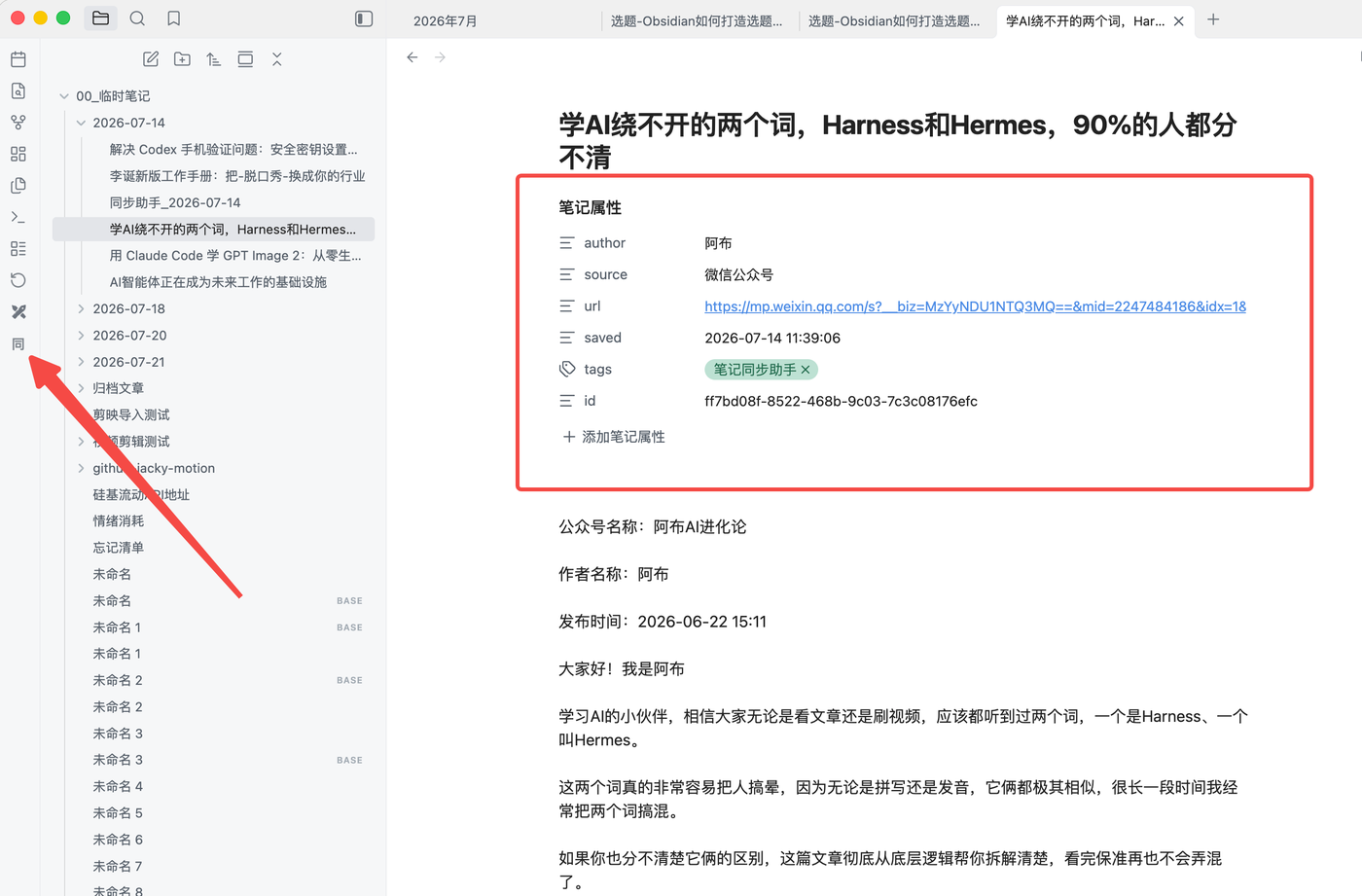The width and height of the screenshot is (1362, 896).
Task: Open daily note calendar ribbon icon
Action: (18, 59)
